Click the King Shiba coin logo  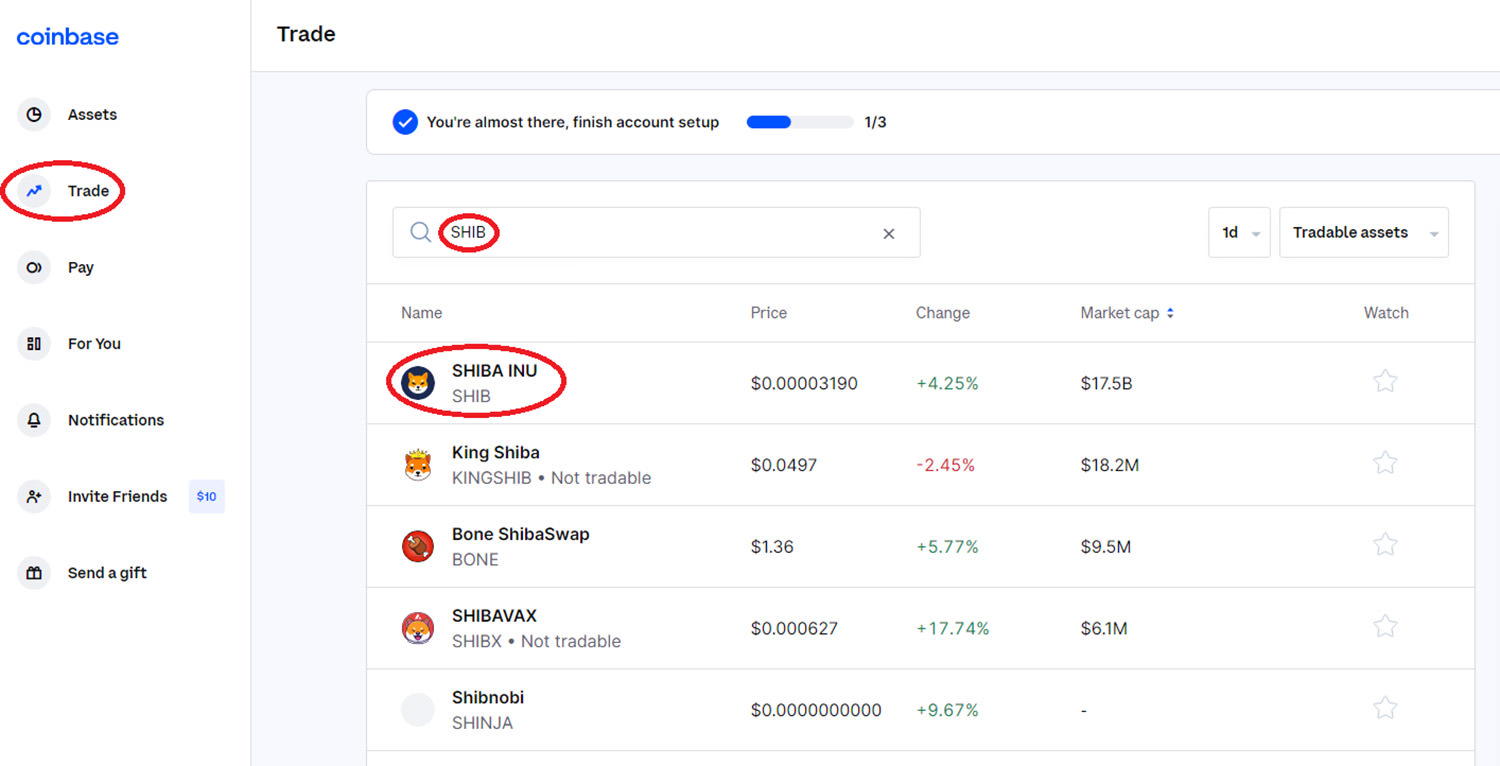(418, 465)
